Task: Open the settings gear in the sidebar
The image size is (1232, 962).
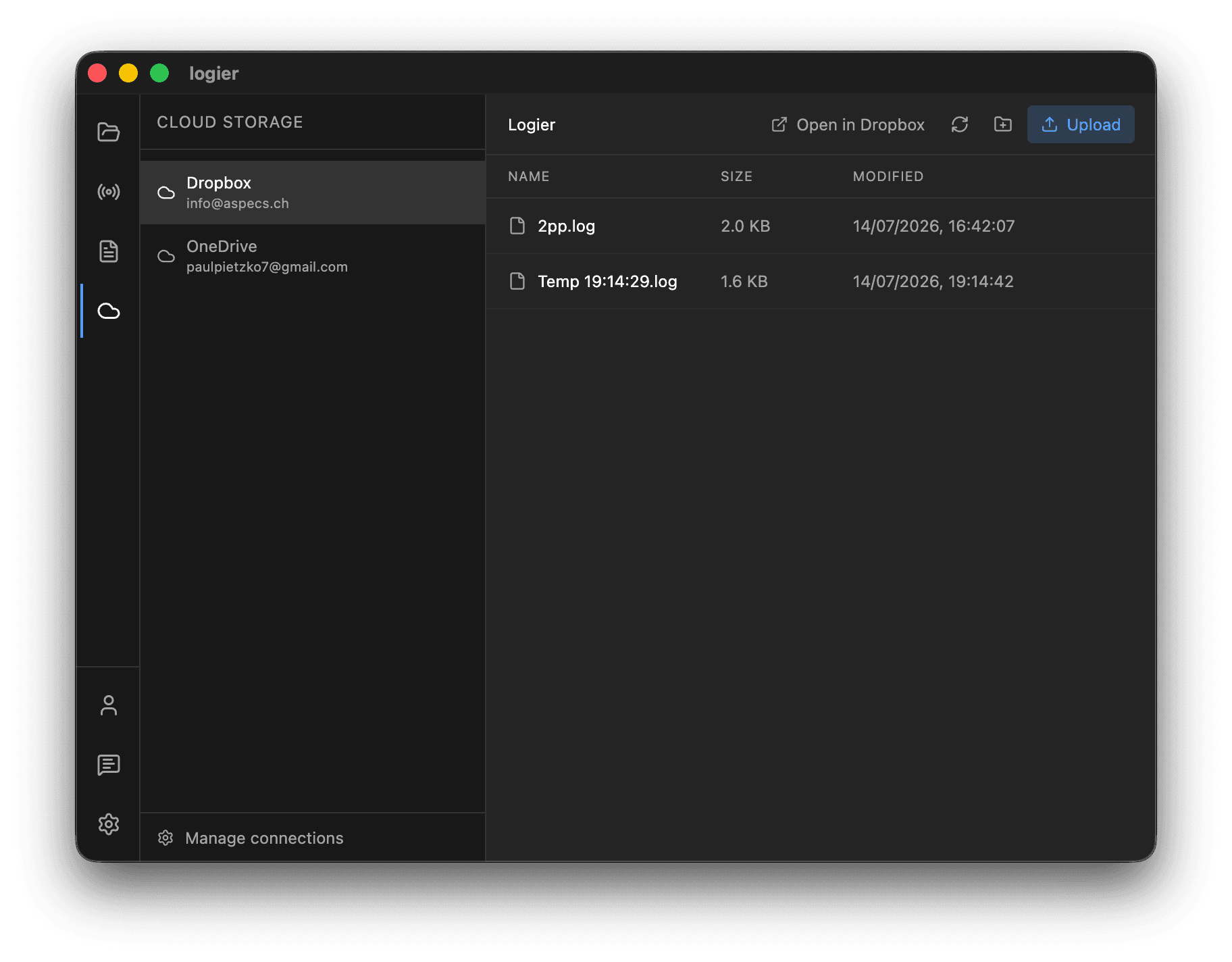Action: 108,824
